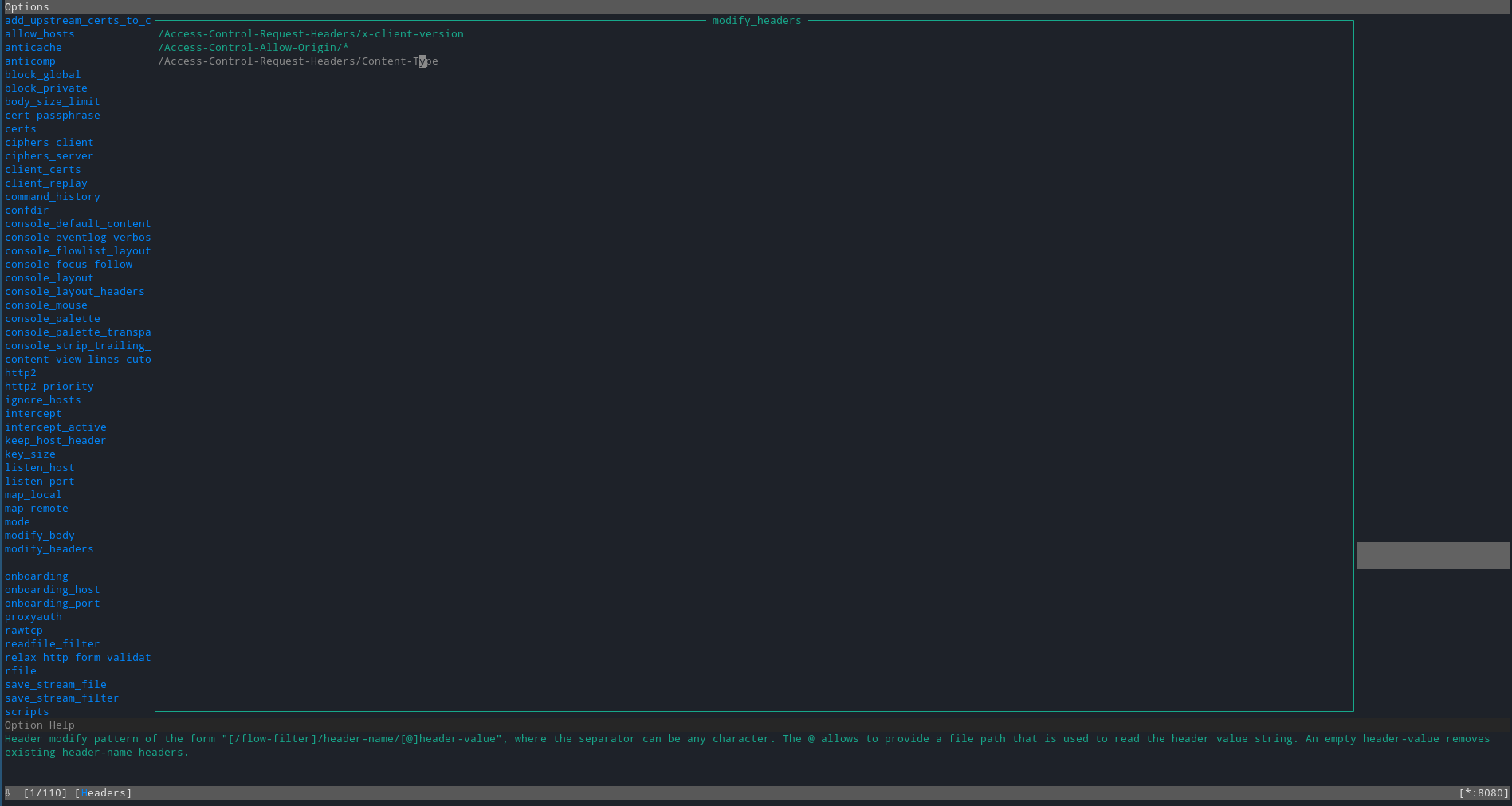The image size is (1512, 806).
Task: Open the "console_layout" option choices
Action: click(x=49, y=277)
